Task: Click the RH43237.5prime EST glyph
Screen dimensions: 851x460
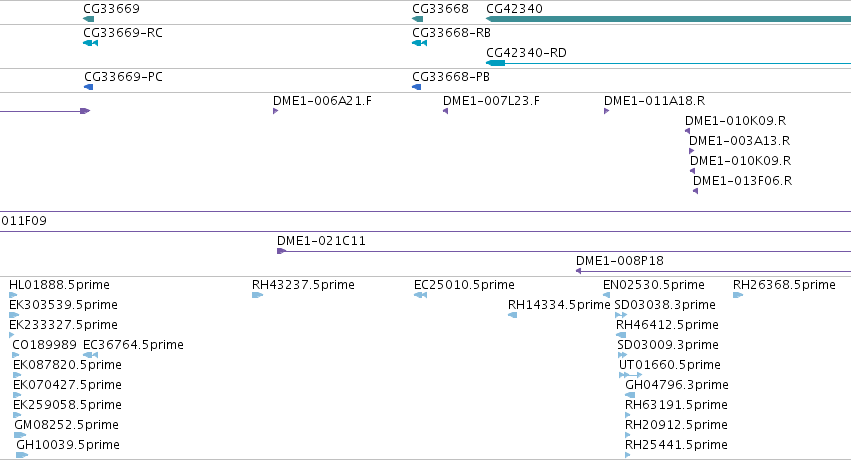Action: point(258,295)
